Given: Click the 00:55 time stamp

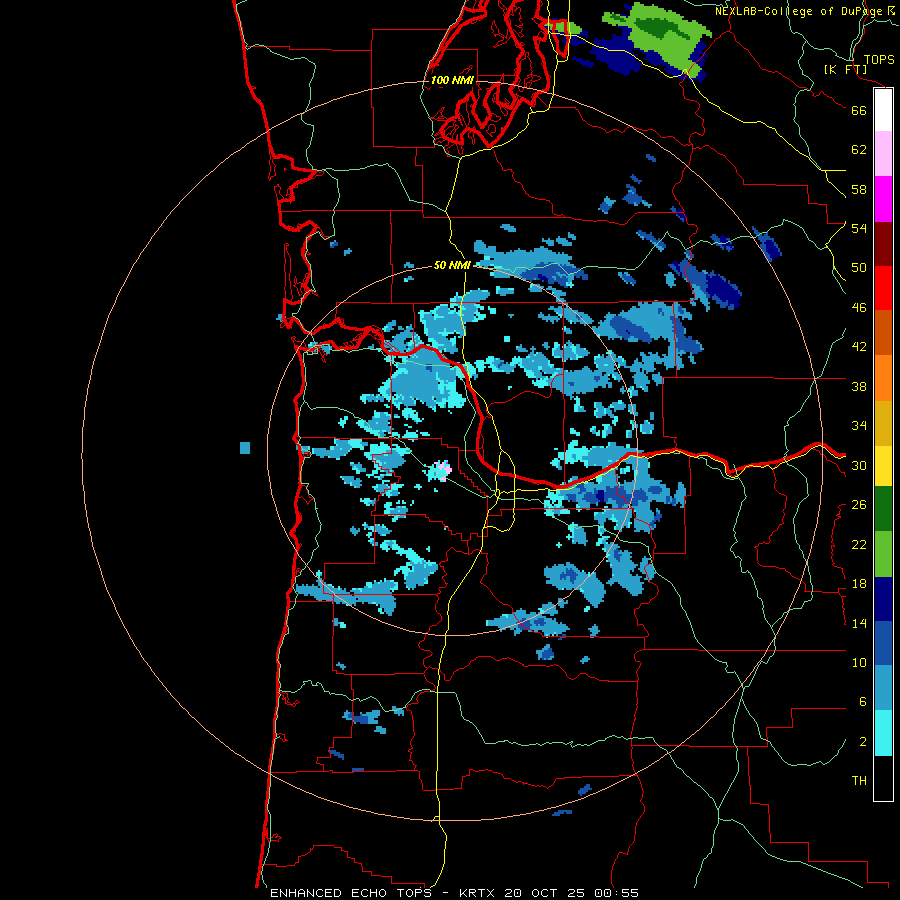Looking at the screenshot, I should pos(616,893).
